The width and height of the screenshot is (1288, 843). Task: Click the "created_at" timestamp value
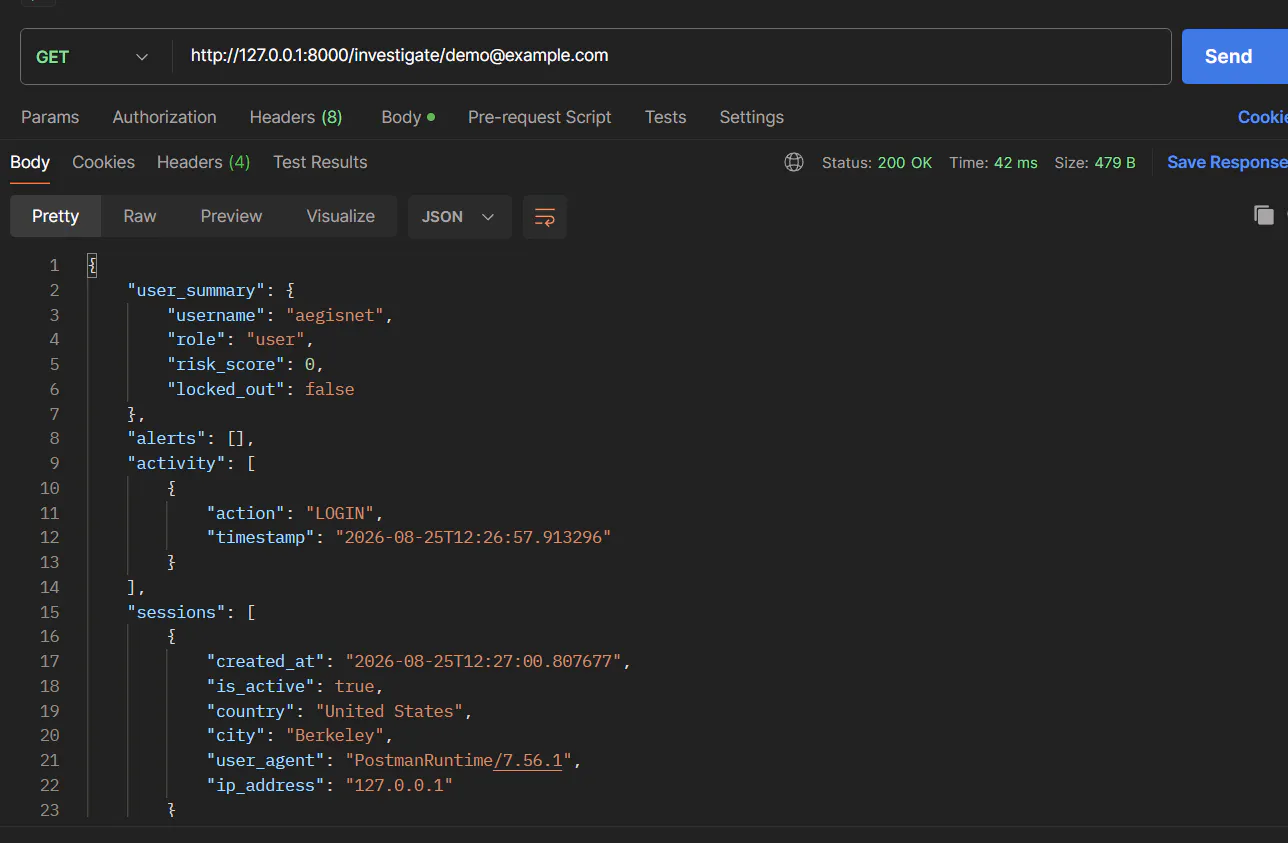pos(484,661)
